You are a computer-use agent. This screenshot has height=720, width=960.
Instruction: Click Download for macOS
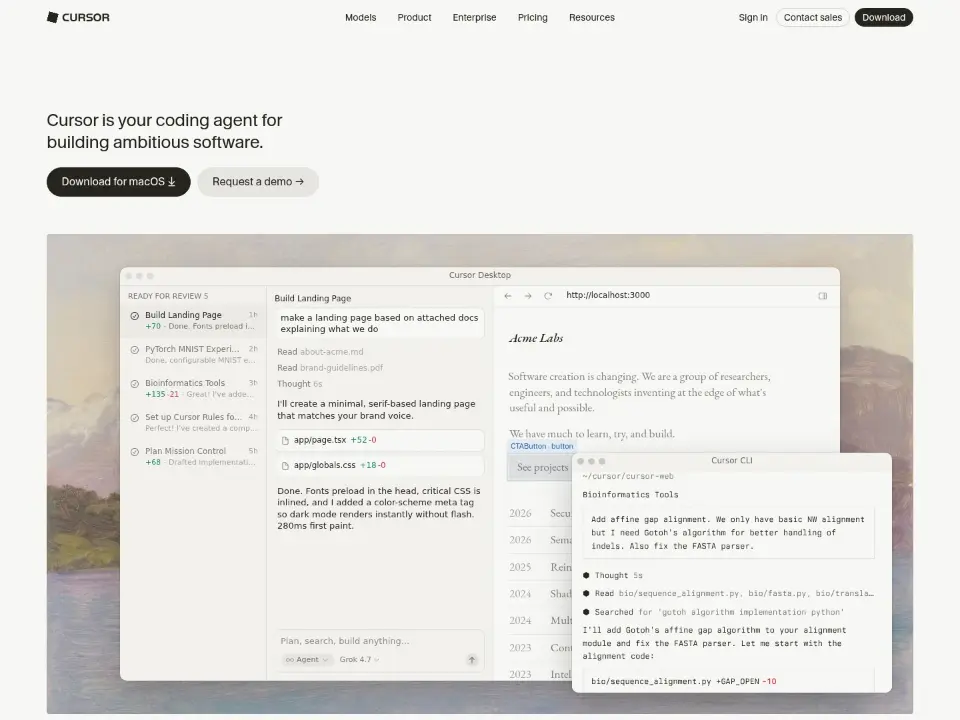click(x=119, y=182)
